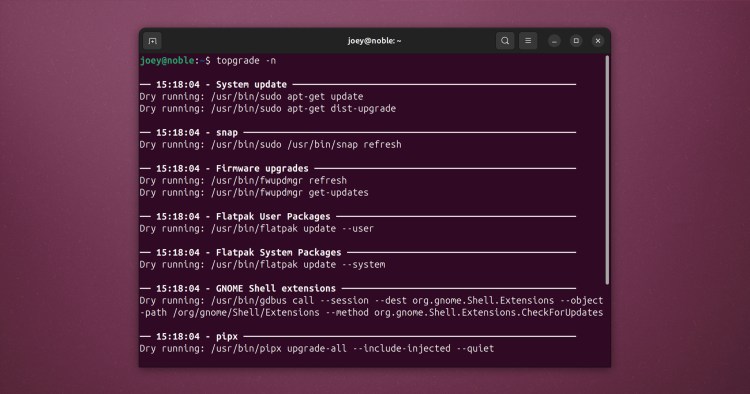Image resolution: width=750 pixels, height=394 pixels.
Task: Click the System update section header
Action: 251,85
